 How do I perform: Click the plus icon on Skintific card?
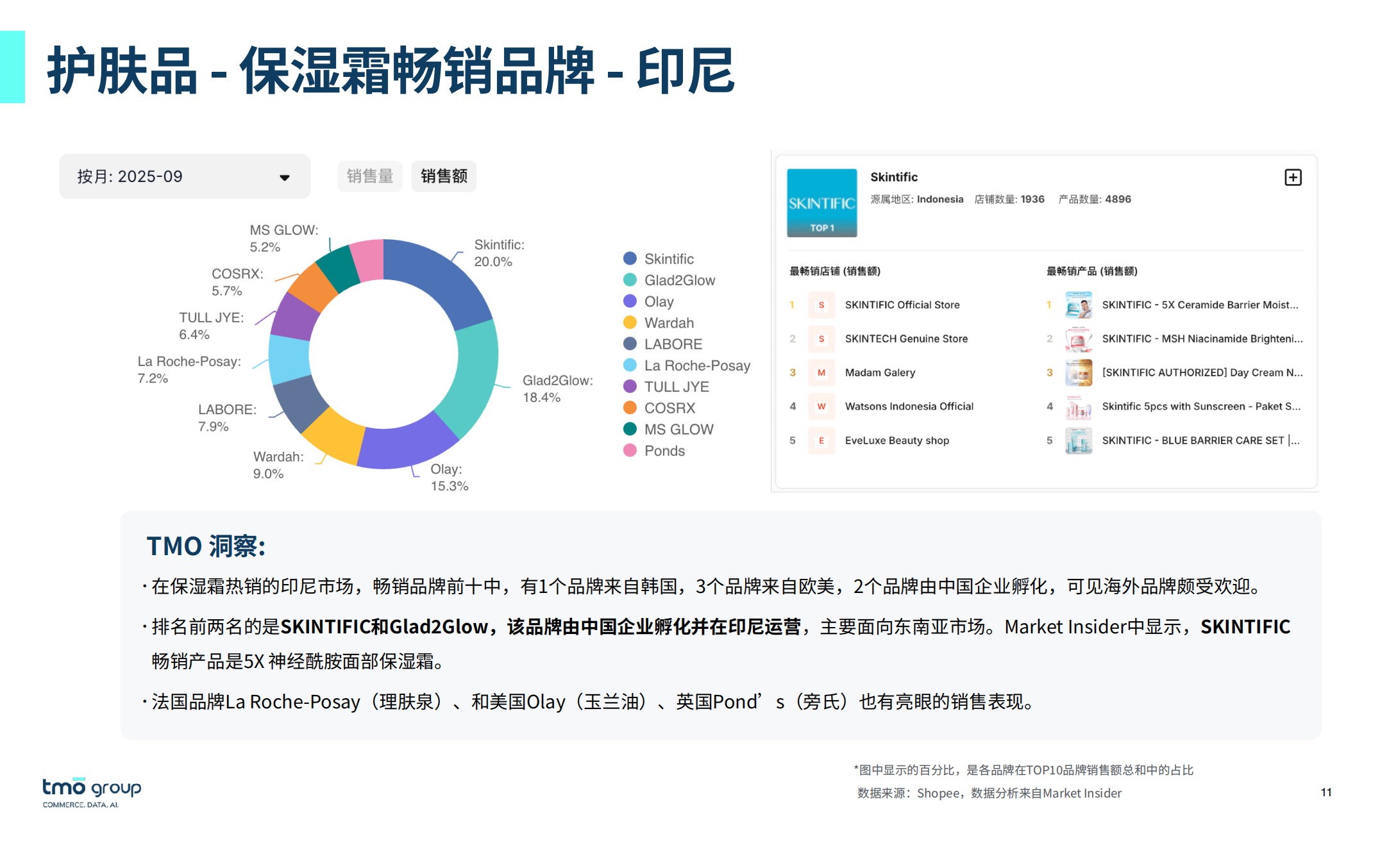1292,178
